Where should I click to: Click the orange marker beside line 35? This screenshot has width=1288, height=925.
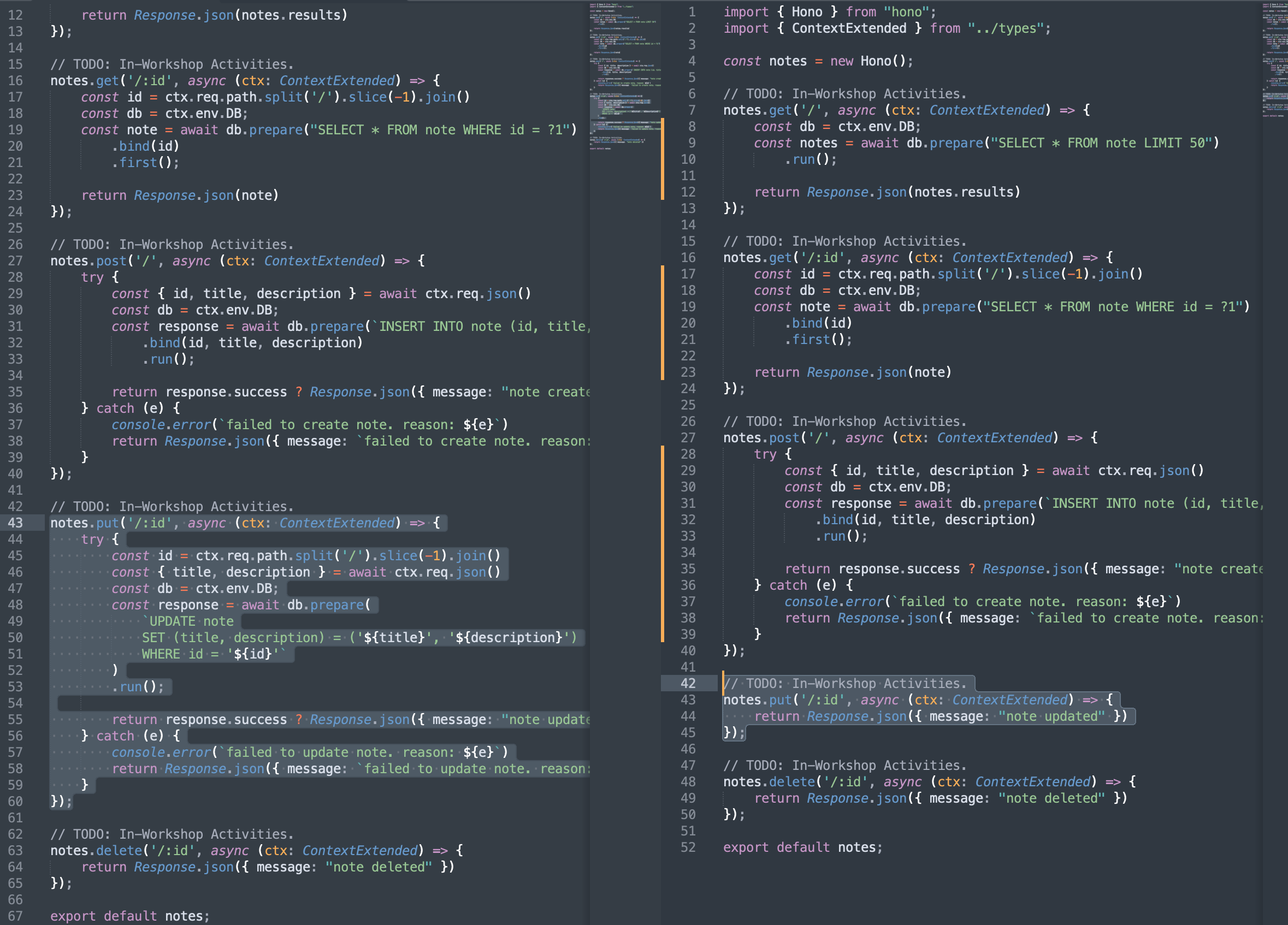tap(663, 569)
